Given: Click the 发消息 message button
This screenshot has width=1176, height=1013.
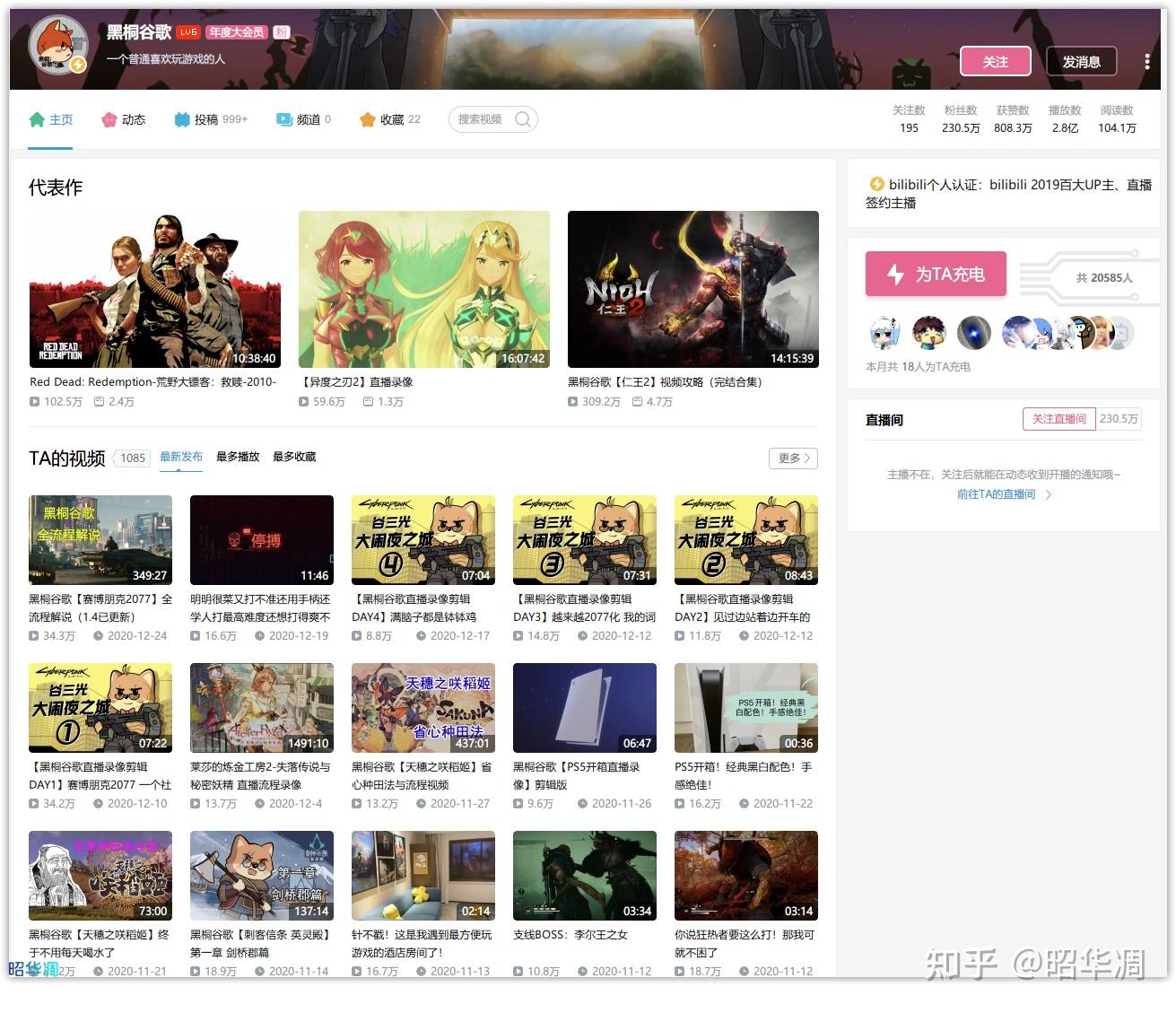Looking at the screenshot, I should tap(1081, 61).
